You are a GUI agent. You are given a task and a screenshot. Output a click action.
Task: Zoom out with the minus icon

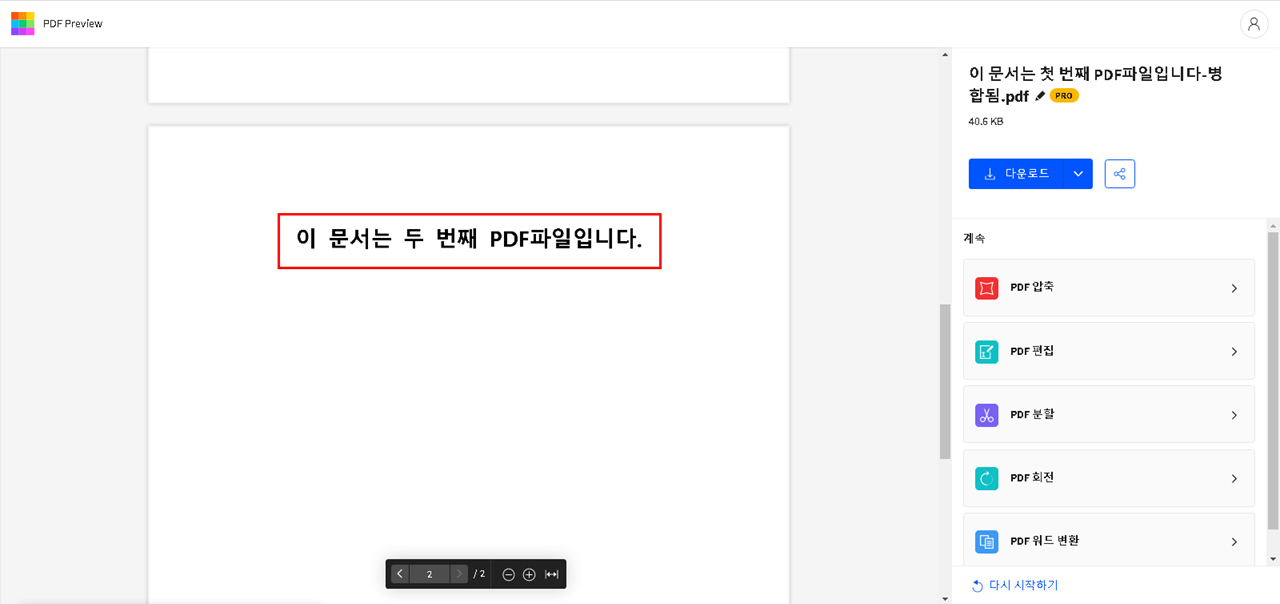point(508,574)
